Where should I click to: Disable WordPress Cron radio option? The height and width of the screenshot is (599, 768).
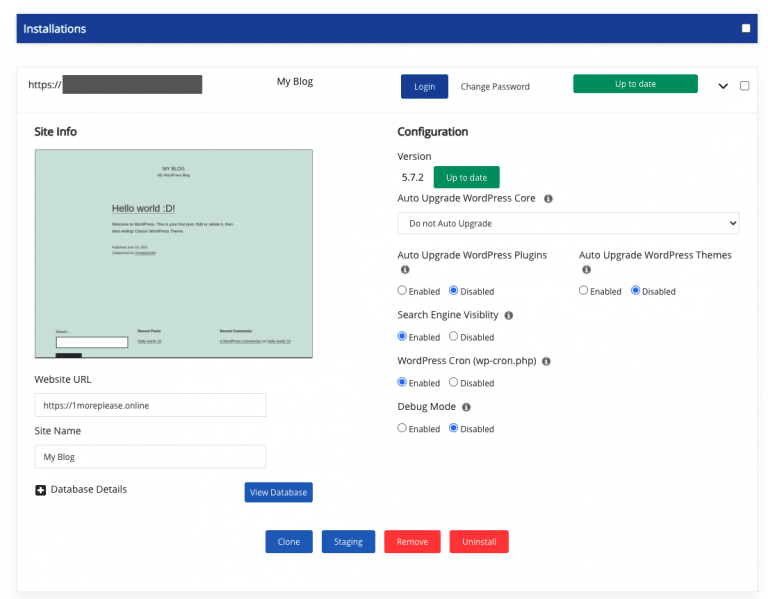454,382
